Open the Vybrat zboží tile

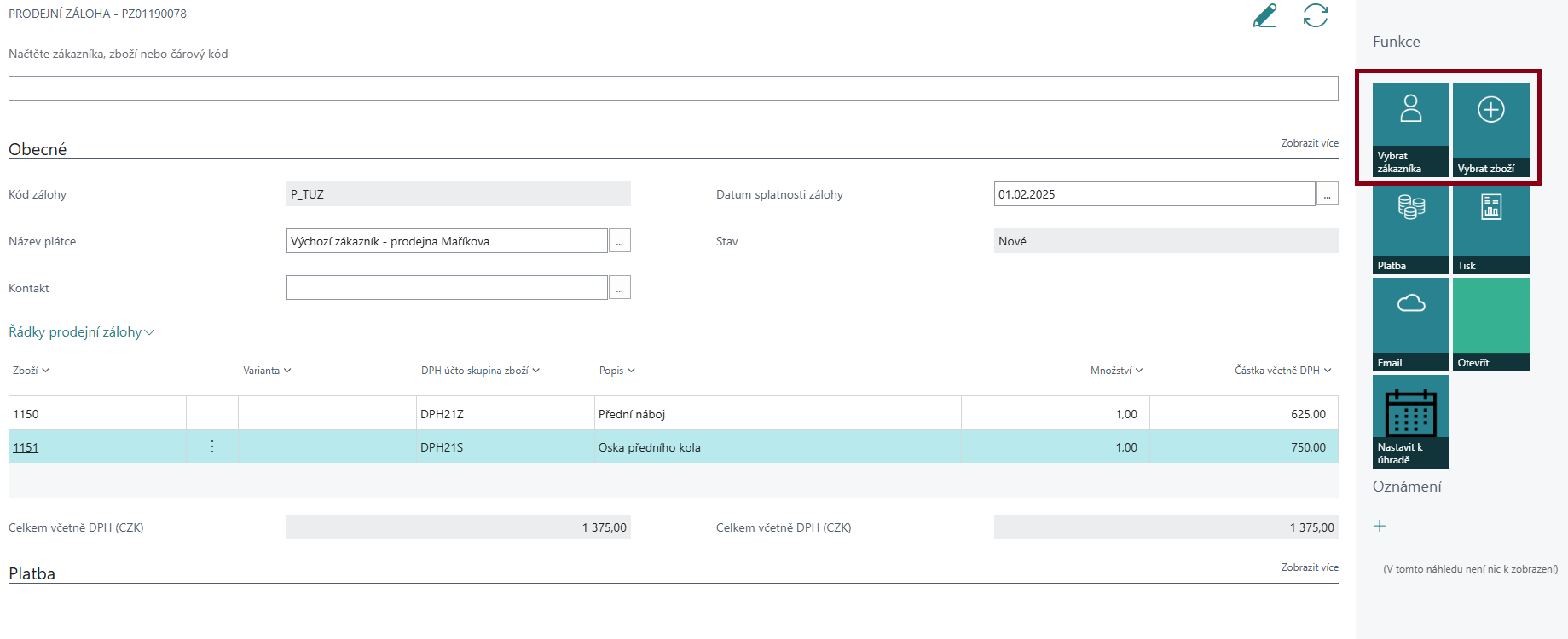click(x=1490, y=130)
